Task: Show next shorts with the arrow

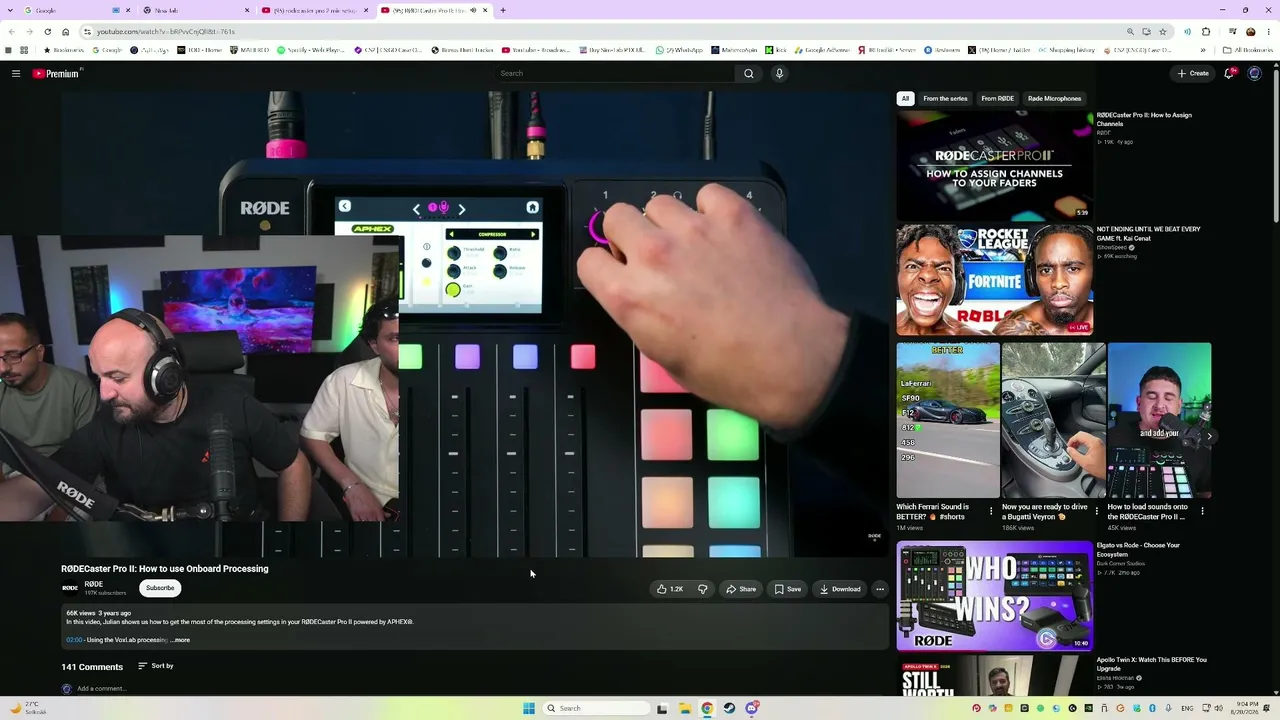Action: pos(1209,436)
